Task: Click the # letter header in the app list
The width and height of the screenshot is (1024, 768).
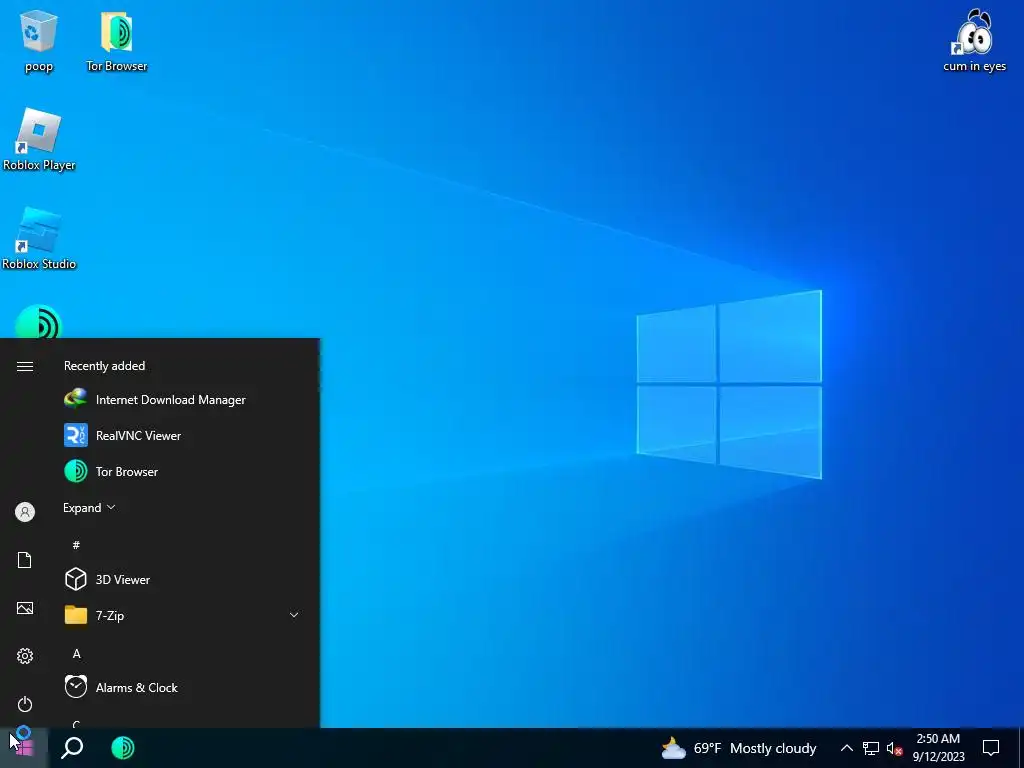Action: 76,545
